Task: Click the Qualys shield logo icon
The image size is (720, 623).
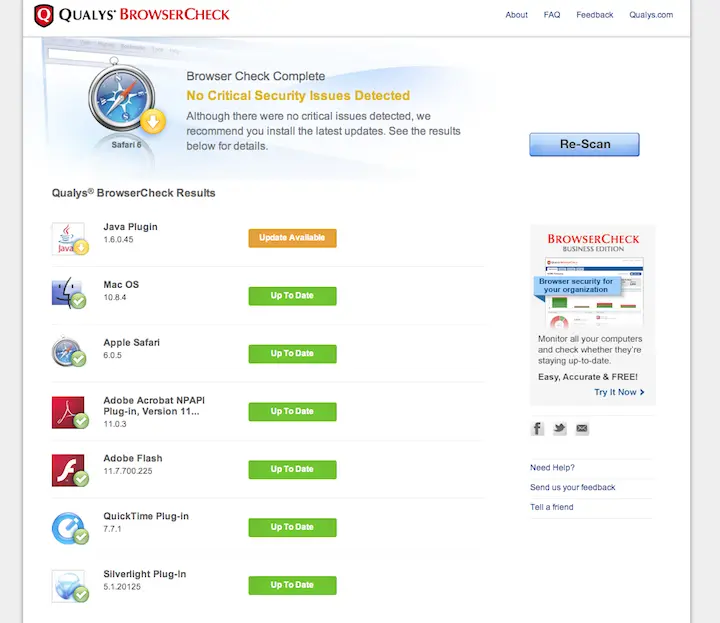Action: [x=44, y=15]
